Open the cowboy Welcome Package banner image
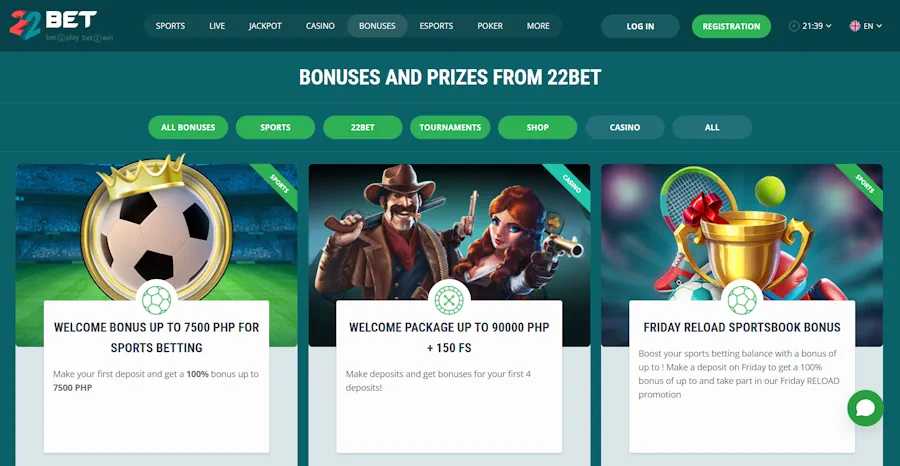This screenshot has width=900, height=466. [x=449, y=230]
